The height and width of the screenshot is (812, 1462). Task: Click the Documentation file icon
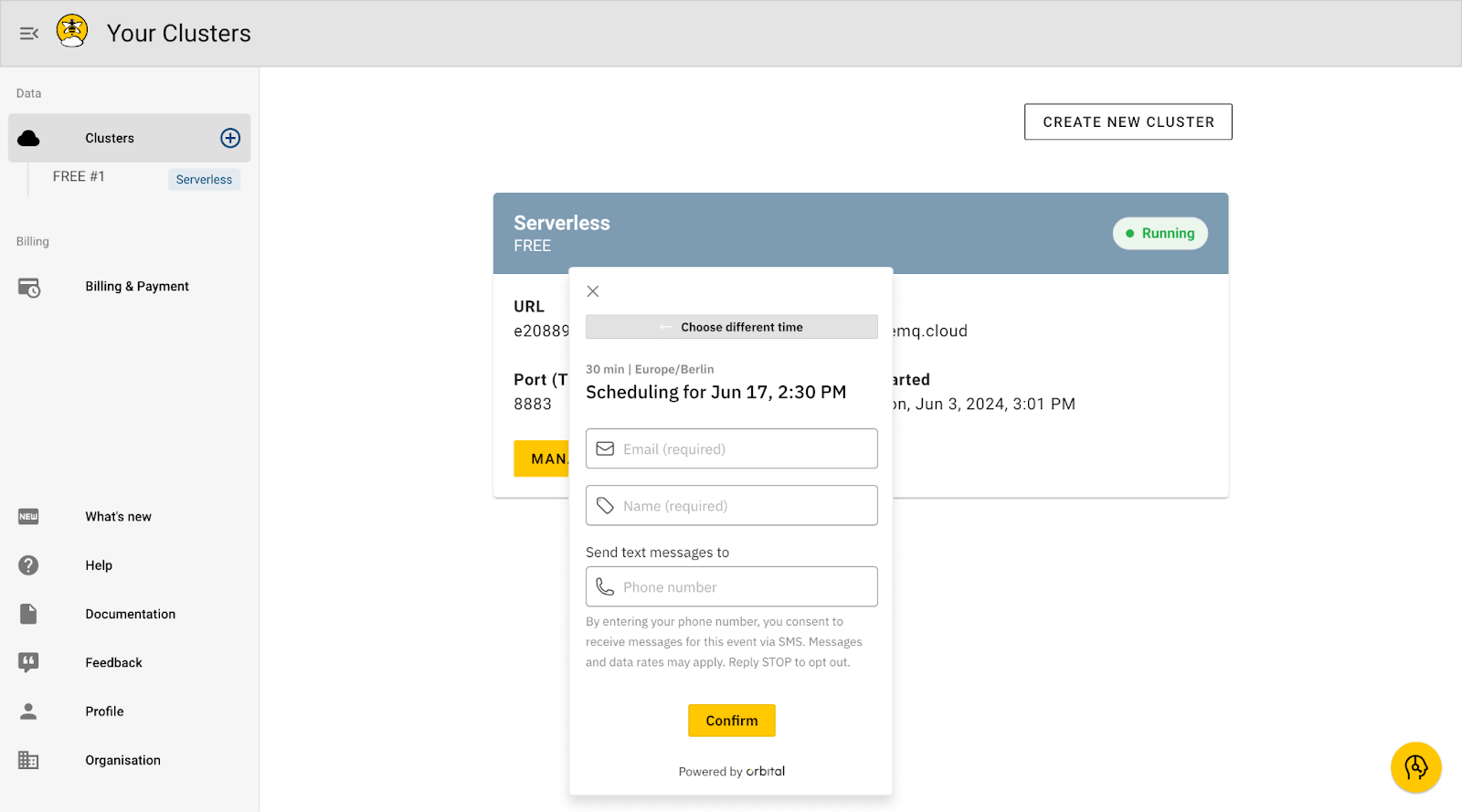(x=28, y=614)
